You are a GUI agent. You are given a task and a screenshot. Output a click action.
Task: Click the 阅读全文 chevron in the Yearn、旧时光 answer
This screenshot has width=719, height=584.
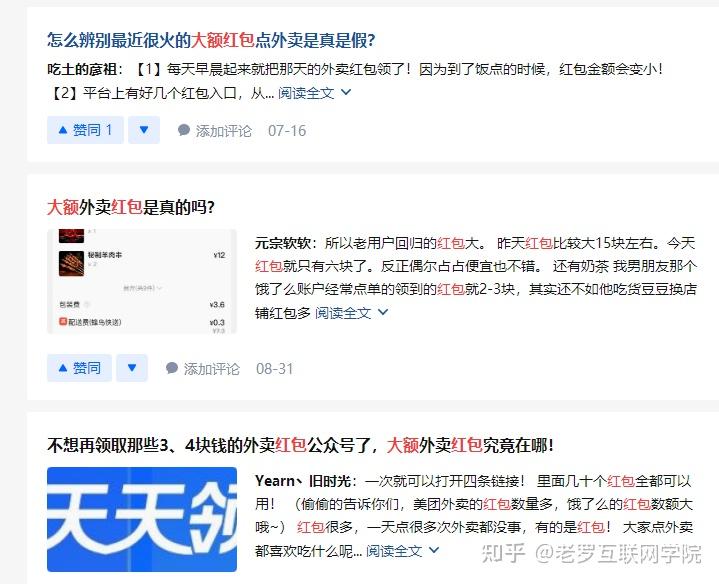[434, 550]
